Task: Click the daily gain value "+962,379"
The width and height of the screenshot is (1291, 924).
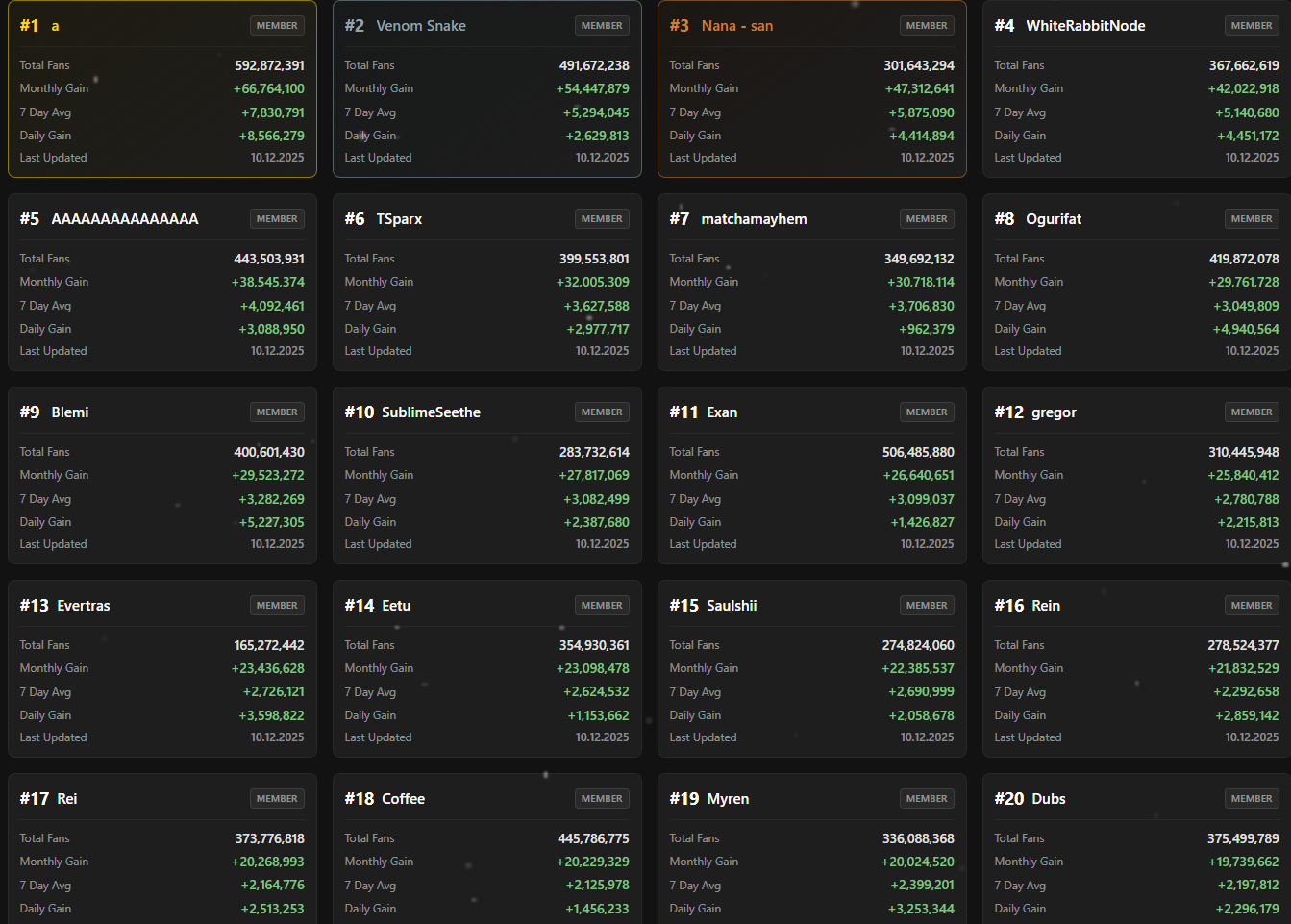Action: pos(927,329)
